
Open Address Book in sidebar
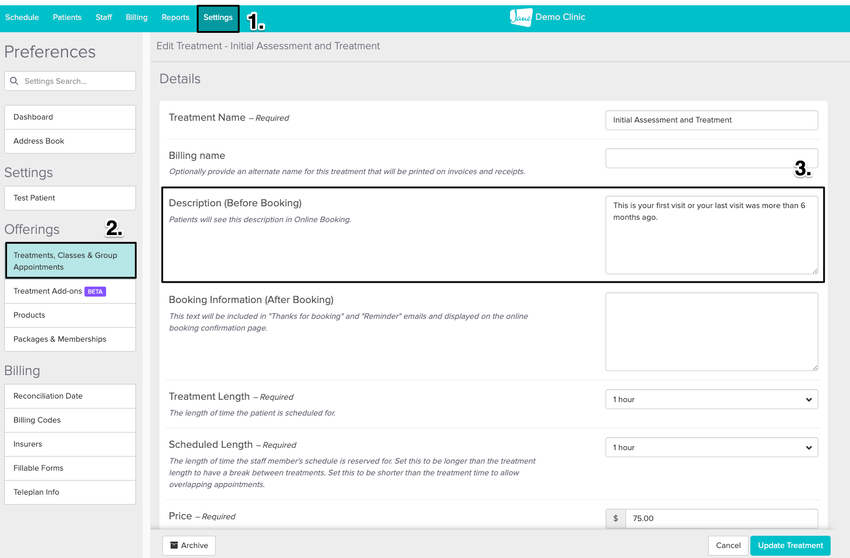click(70, 141)
